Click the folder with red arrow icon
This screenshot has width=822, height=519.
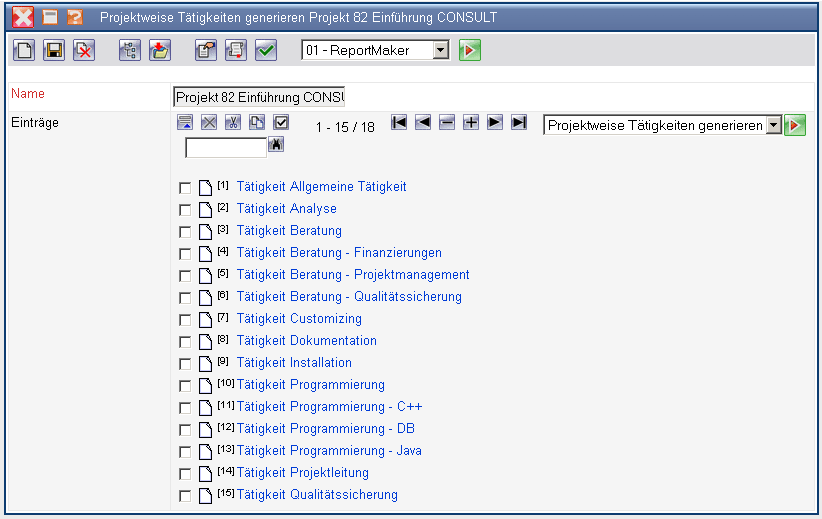(x=160, y=50)
